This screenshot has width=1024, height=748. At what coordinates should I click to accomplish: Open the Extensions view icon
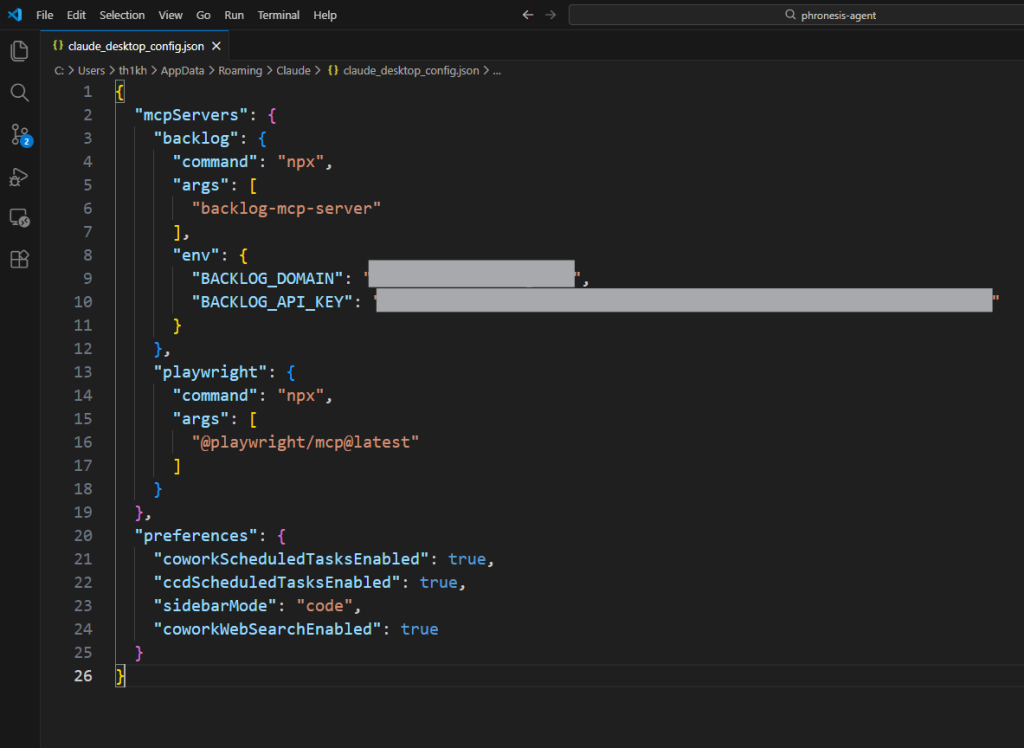18,259
